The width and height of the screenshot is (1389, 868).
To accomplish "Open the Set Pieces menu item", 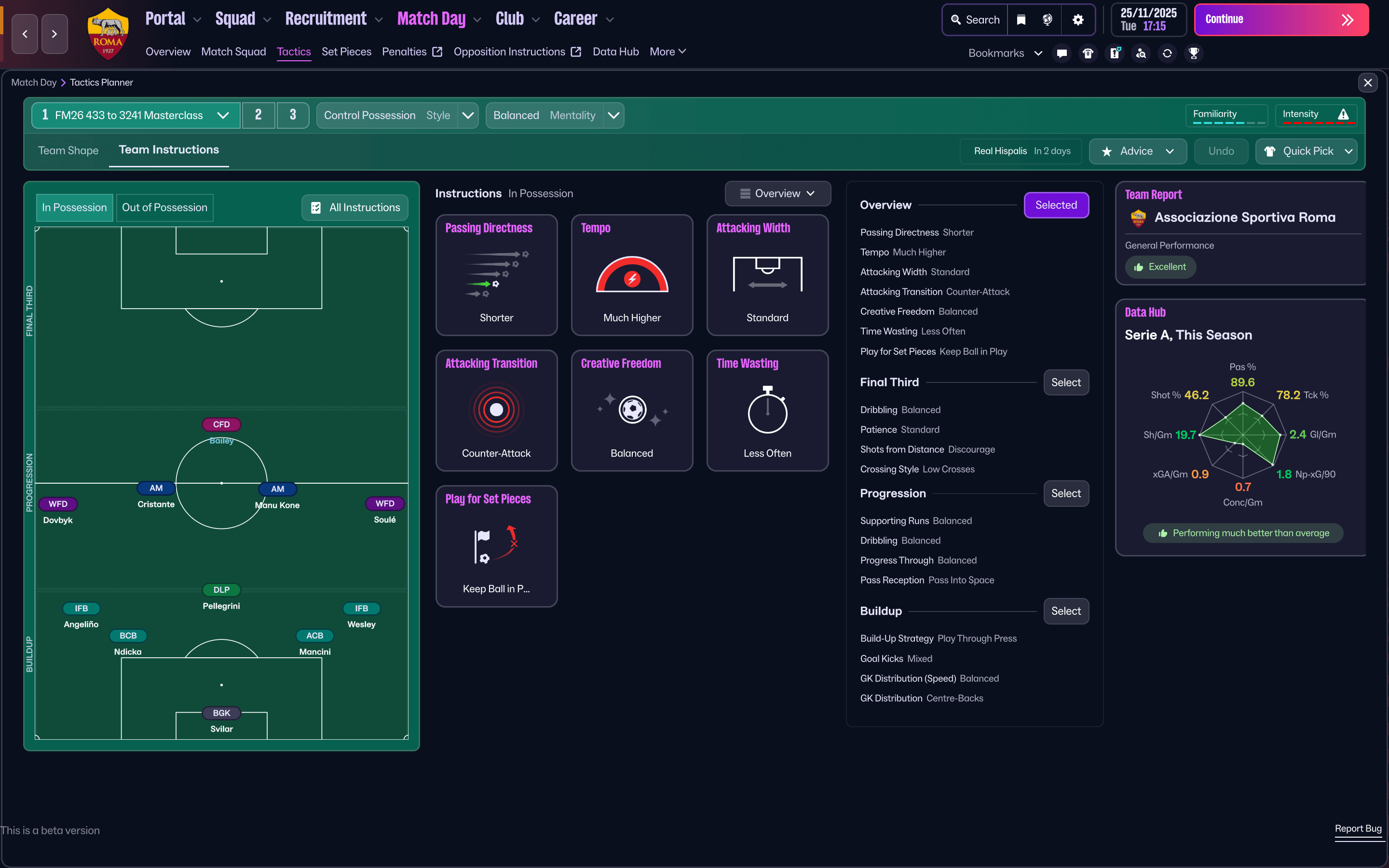I will [x=347, y=52].
